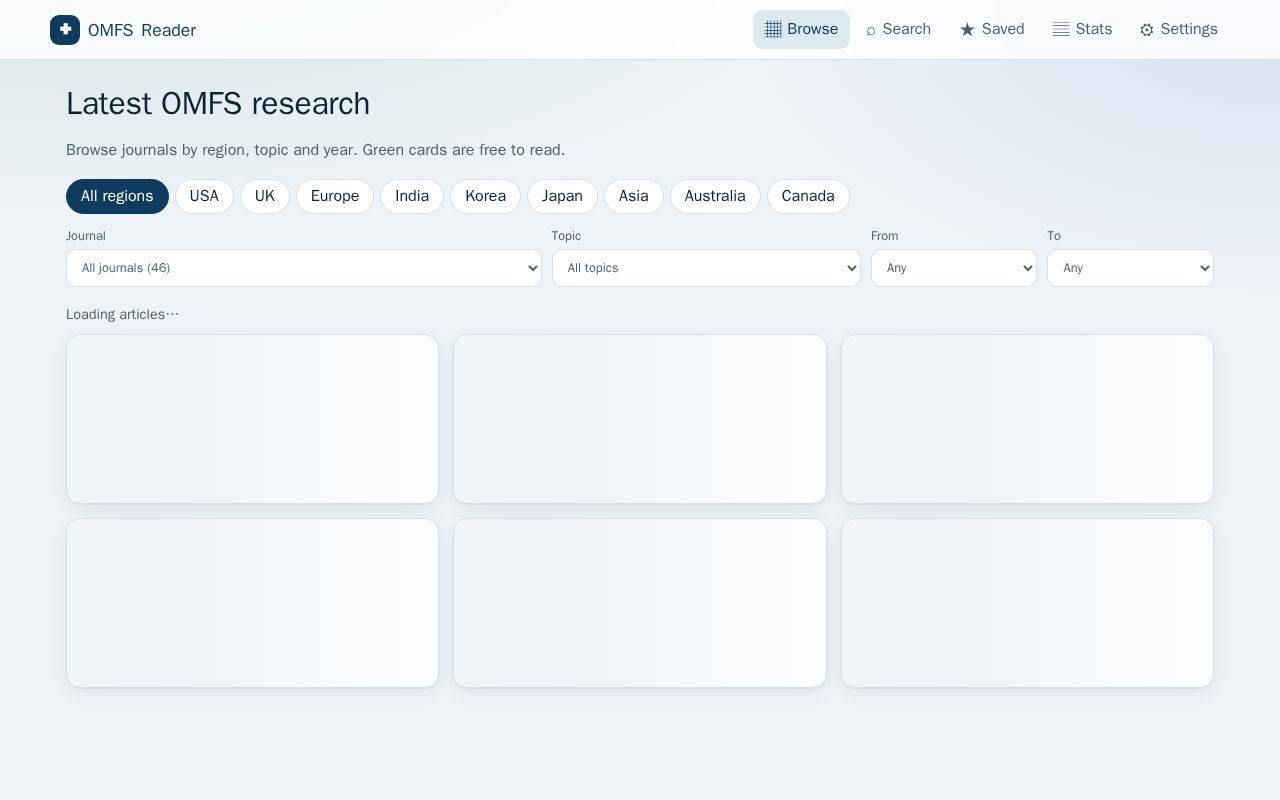Open the From year dropdown
This screenshot has height=800, width=1280.
(x=954, y=268)
